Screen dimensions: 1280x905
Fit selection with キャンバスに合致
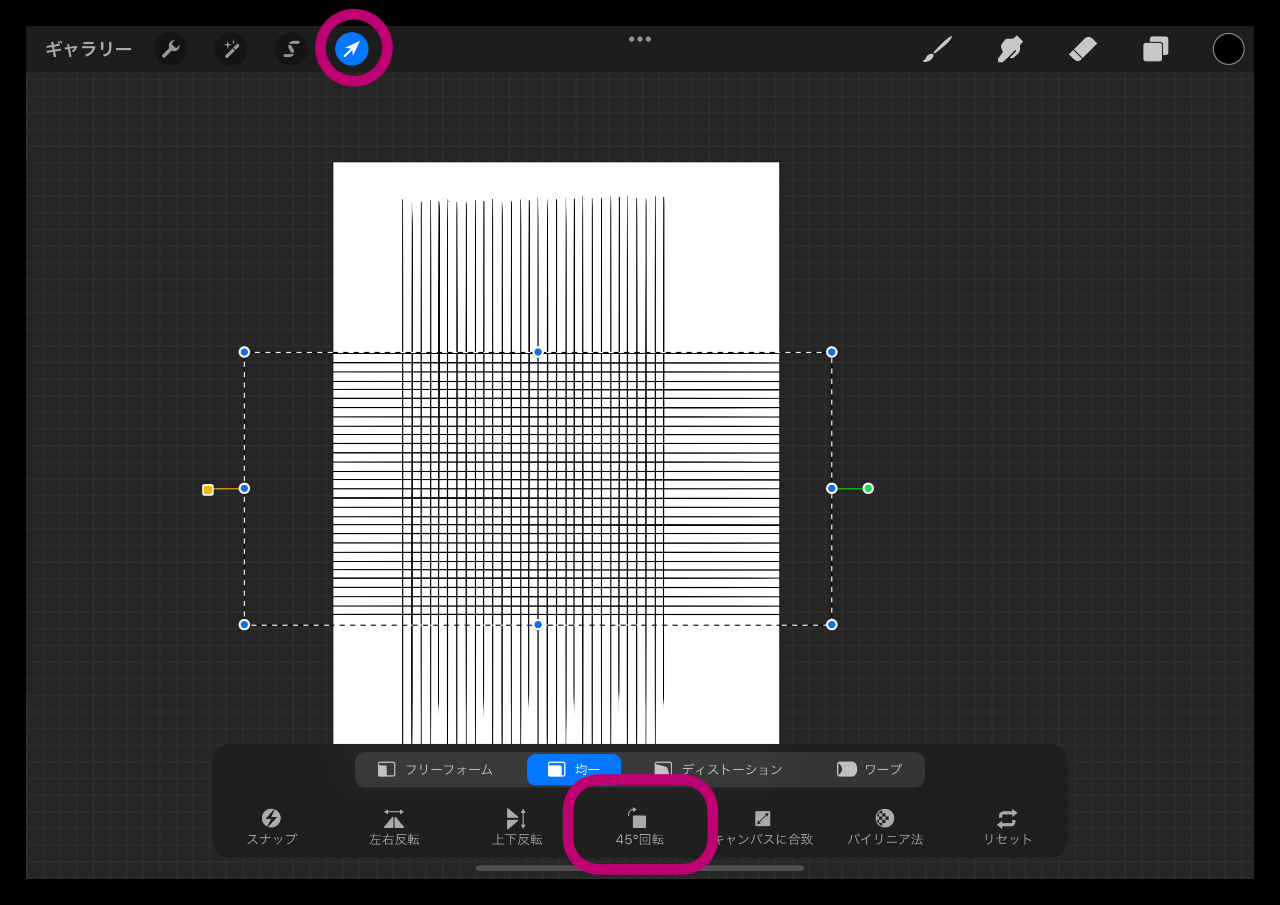(762, 827)
